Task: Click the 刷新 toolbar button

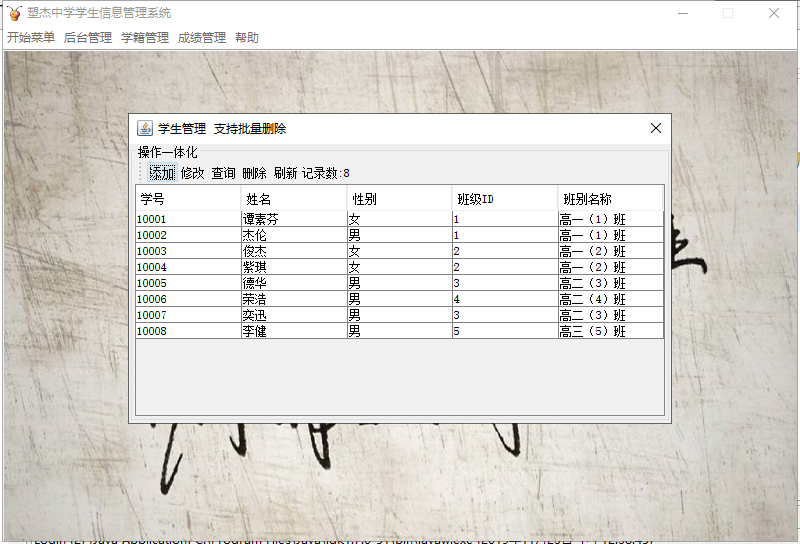Action: point(285,173)
